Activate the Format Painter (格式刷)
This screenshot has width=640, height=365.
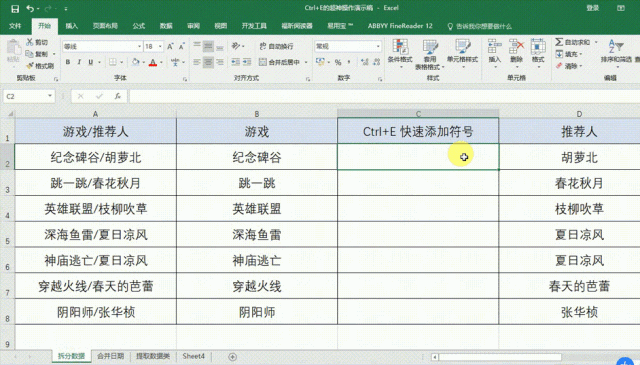[x=40, y=66]
